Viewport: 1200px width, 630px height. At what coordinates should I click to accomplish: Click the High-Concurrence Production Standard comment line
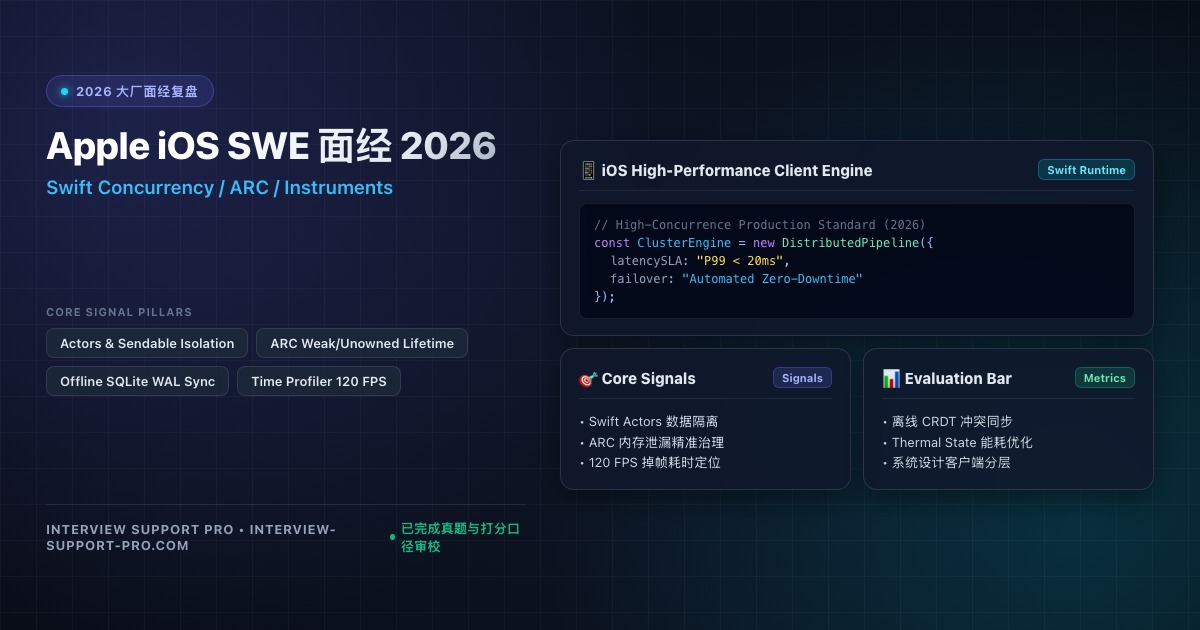click(x=760, y=224)
